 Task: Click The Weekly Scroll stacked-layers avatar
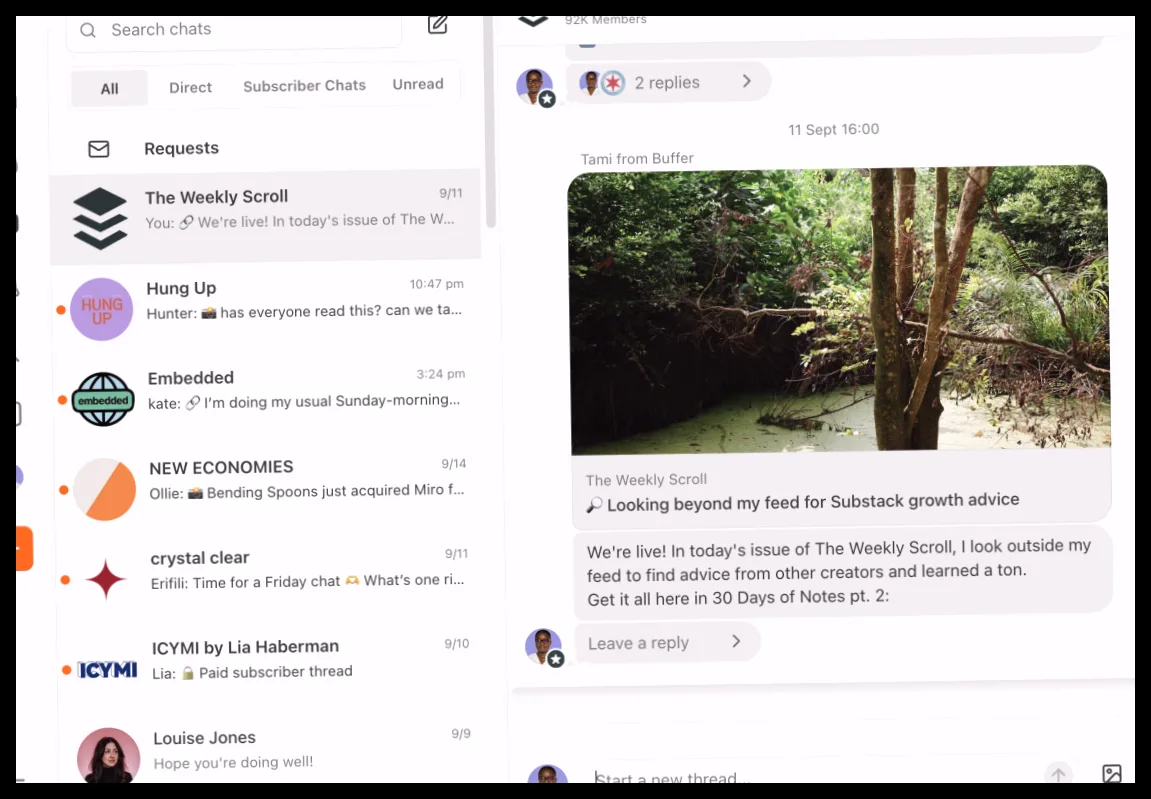click(101, 218)
